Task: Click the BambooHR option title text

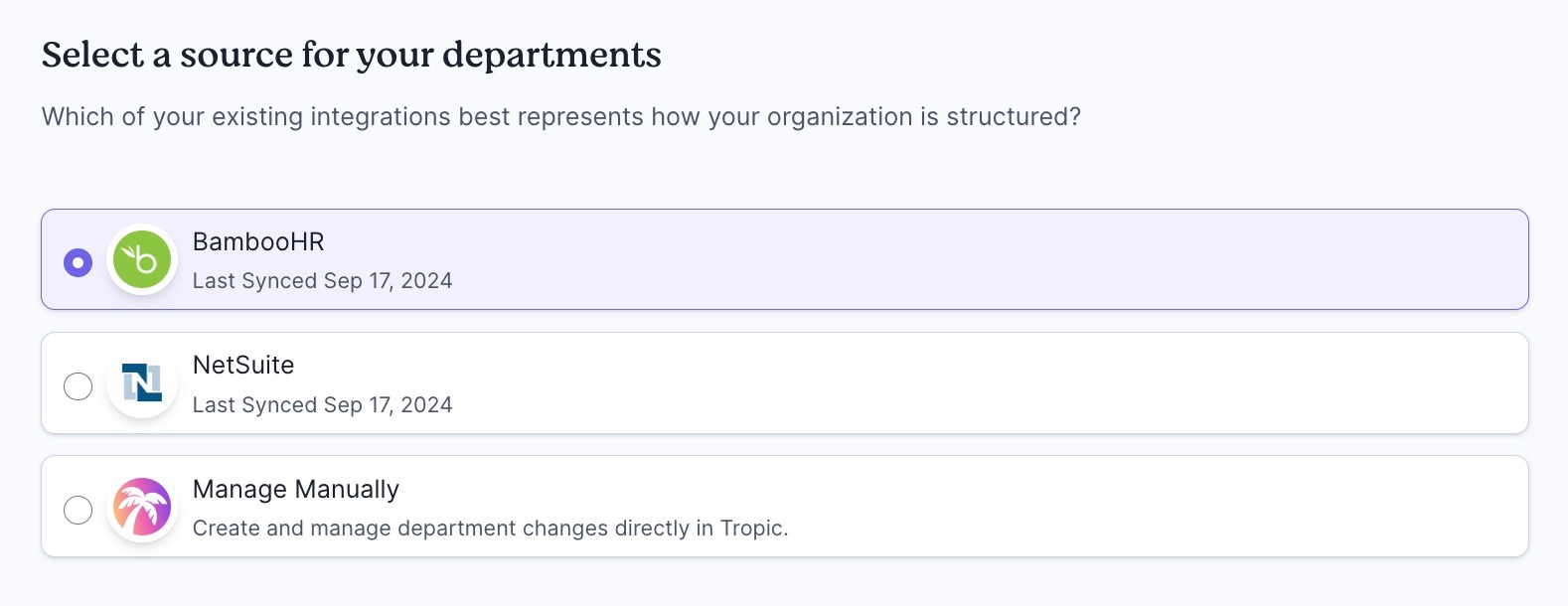Action: click(258, 241)
